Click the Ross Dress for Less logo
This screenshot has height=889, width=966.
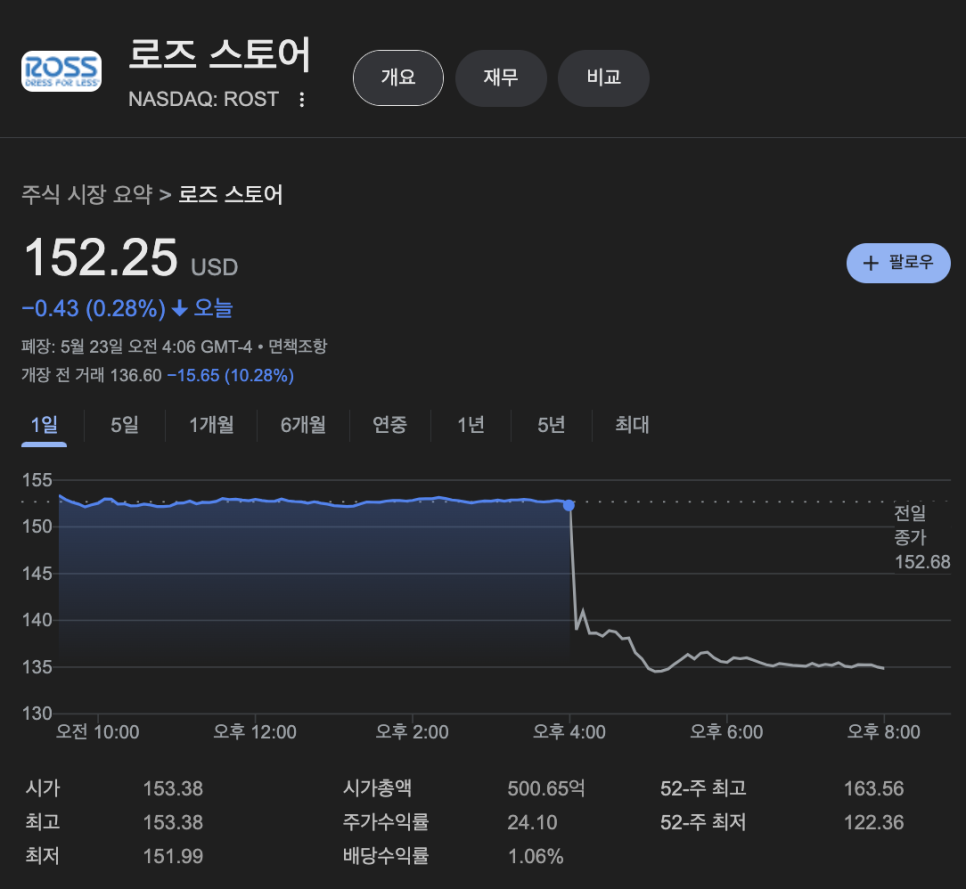tap(62, 71)
